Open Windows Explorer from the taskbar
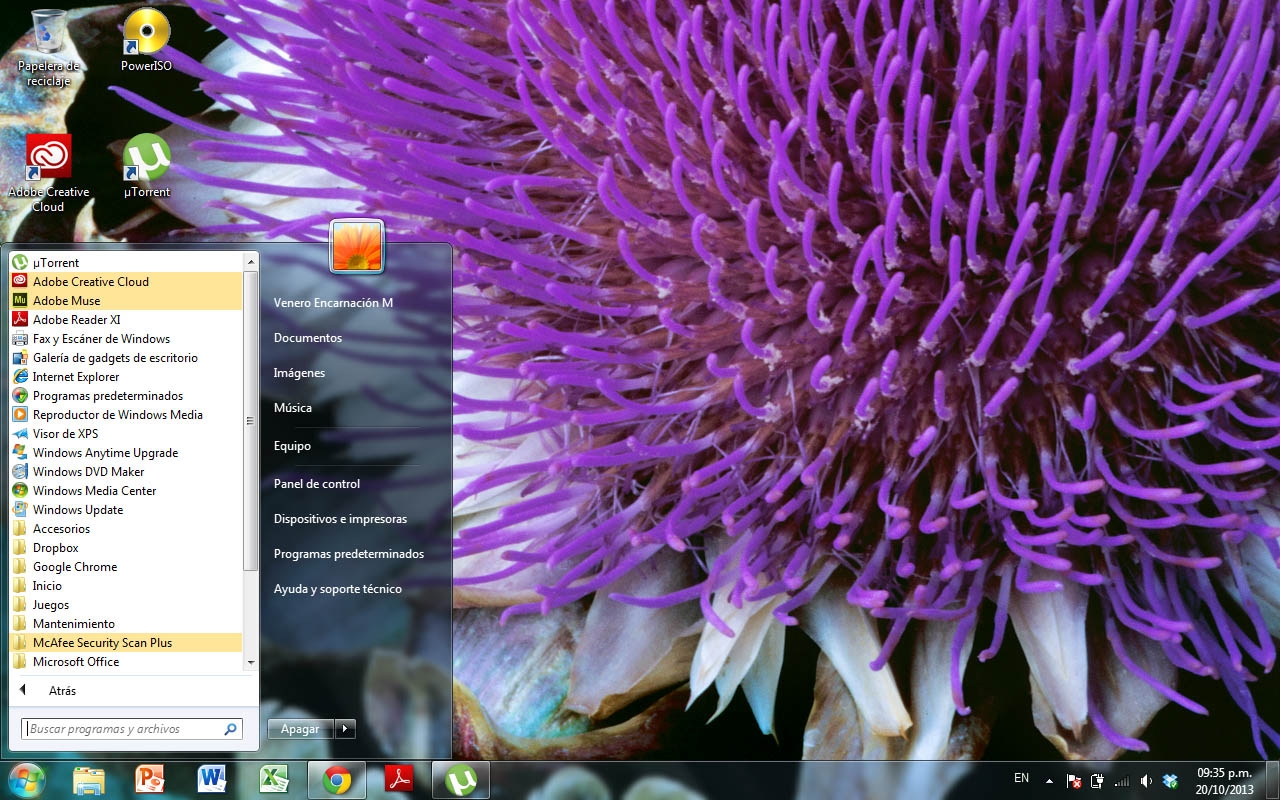 pos(89,779)
